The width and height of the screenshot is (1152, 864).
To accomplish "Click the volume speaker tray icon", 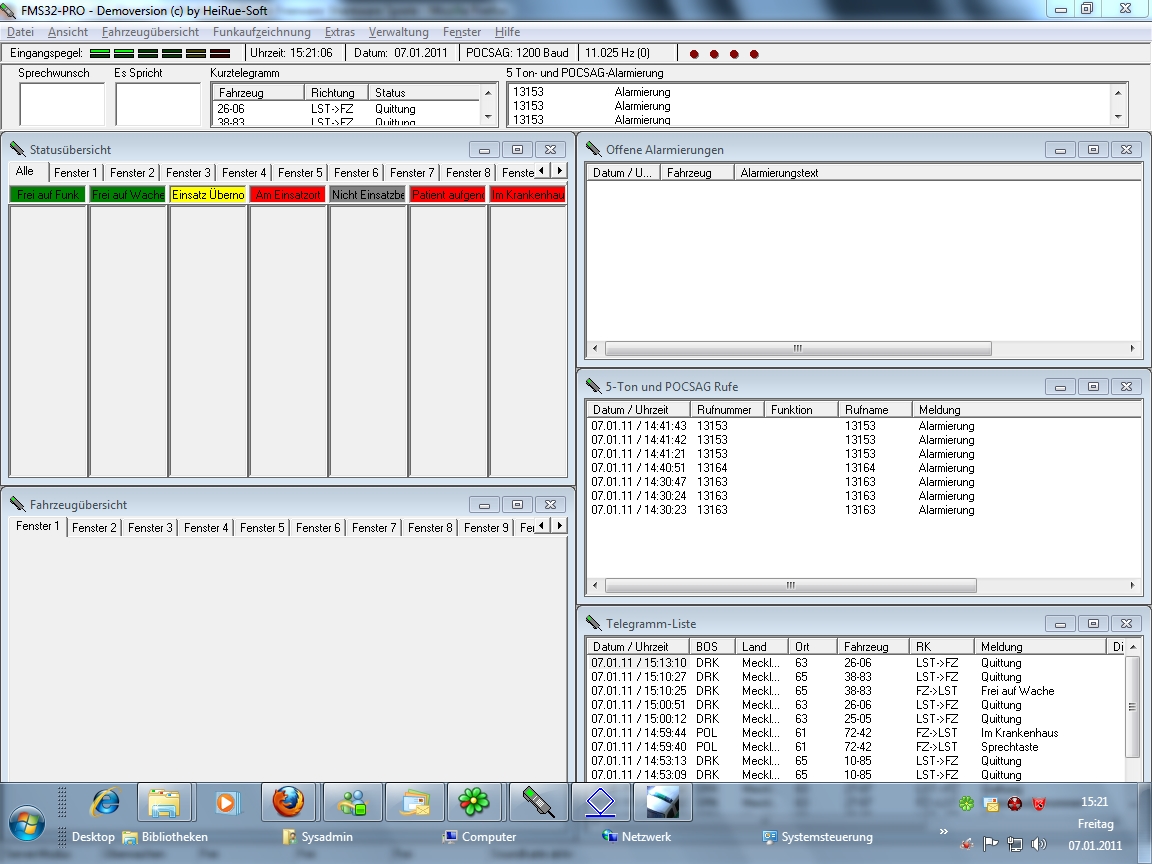I will pos(1039,844).
